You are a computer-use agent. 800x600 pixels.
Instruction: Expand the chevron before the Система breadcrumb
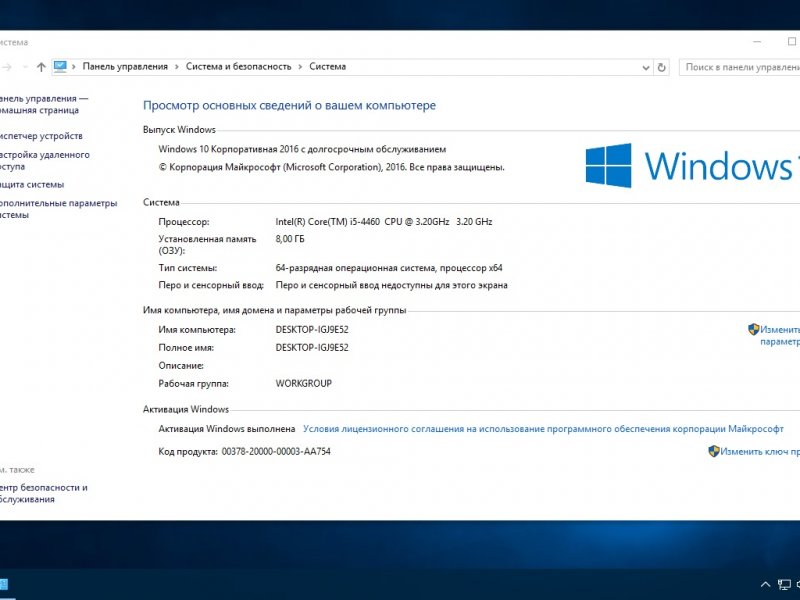click(300, 67)
